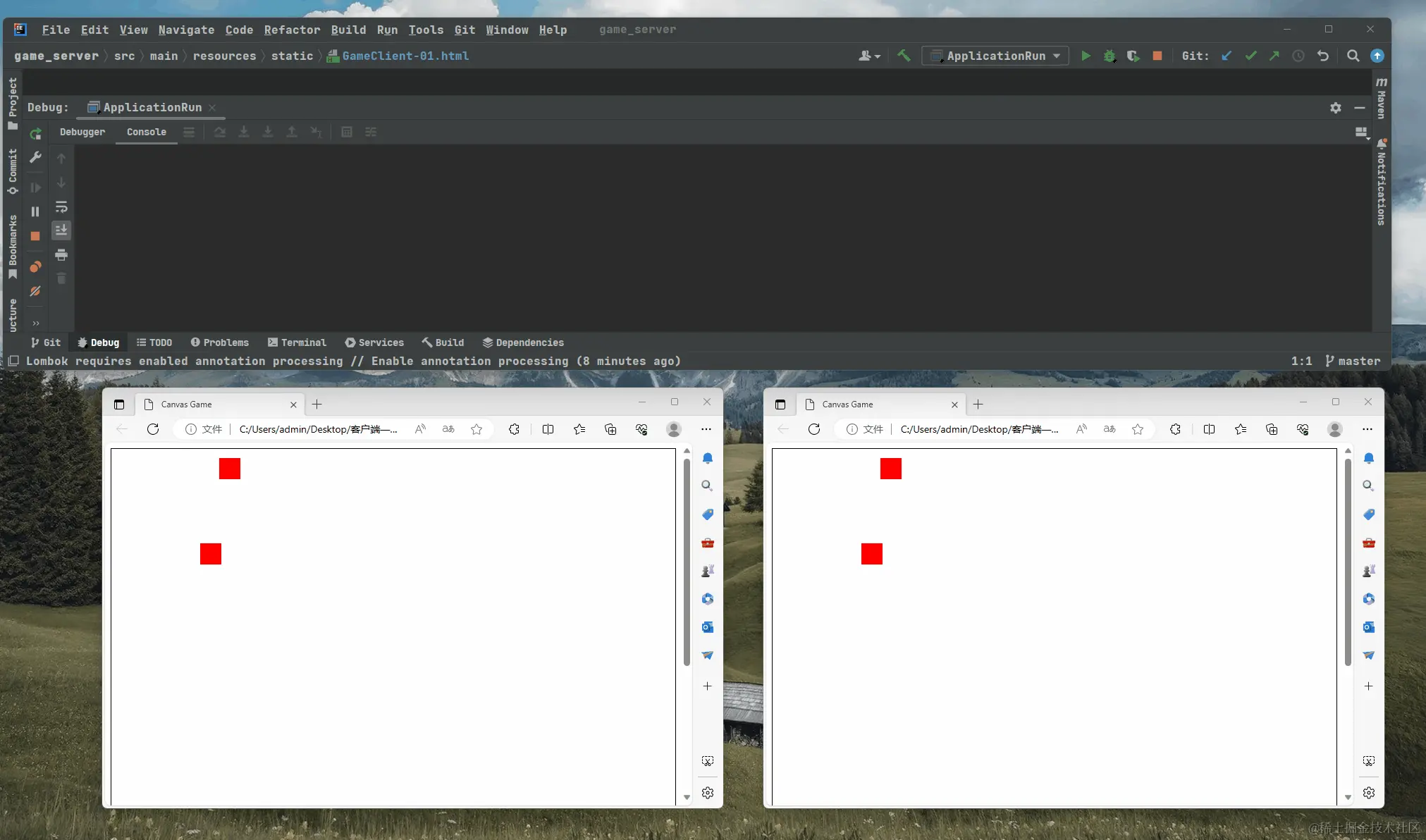This screenshot has height=840, width=1426.
Task: Open the Build menu in menu bar
Action: [x=348, y=29]
